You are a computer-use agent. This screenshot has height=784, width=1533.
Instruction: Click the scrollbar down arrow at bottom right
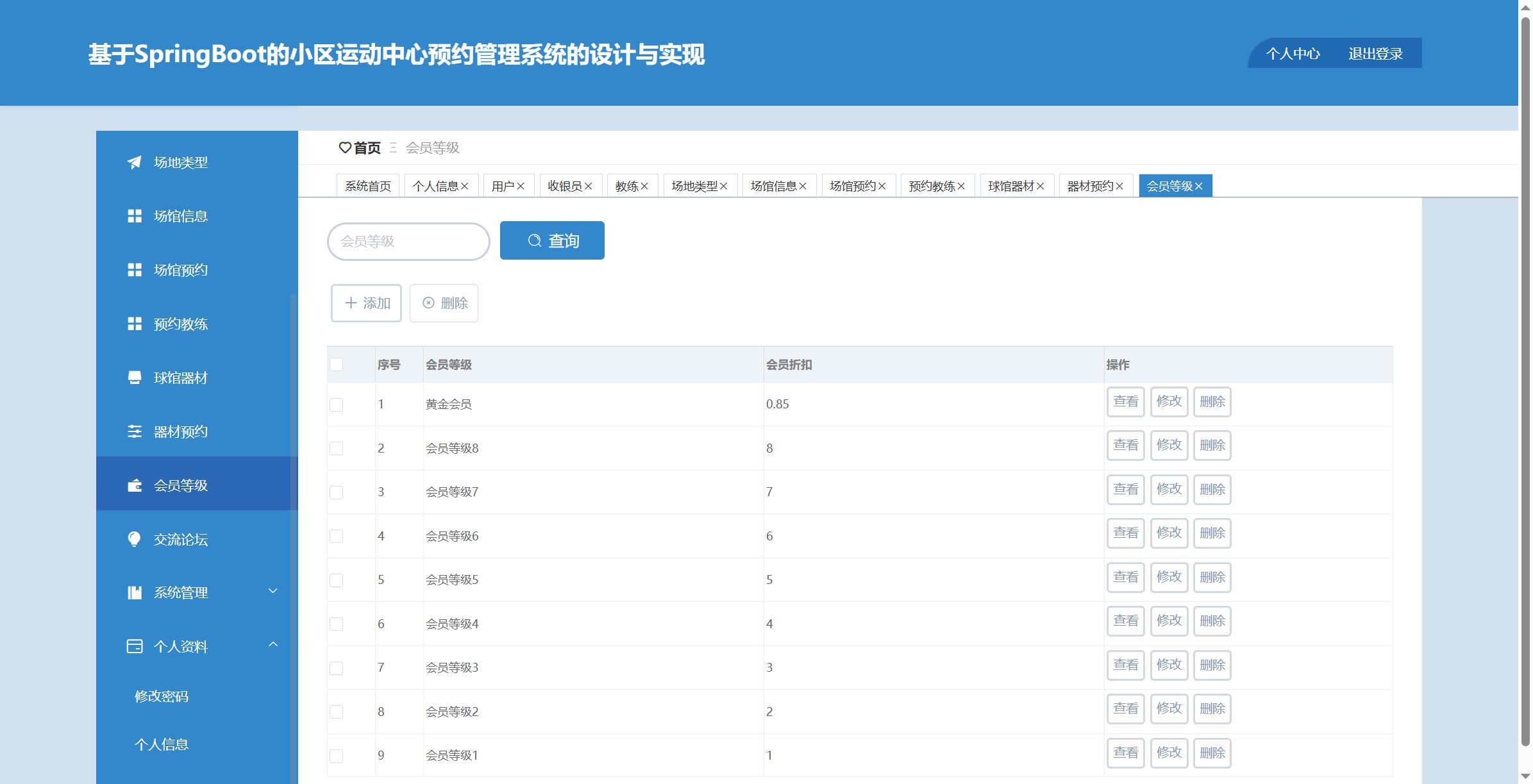[1525, 777]
